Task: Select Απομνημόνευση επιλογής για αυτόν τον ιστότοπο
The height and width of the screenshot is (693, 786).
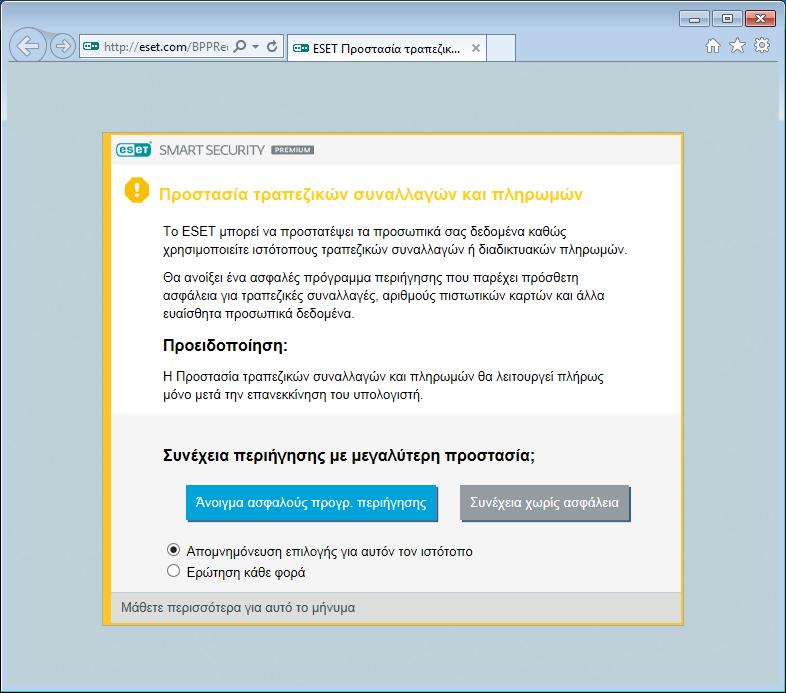Action: (173, 550)
